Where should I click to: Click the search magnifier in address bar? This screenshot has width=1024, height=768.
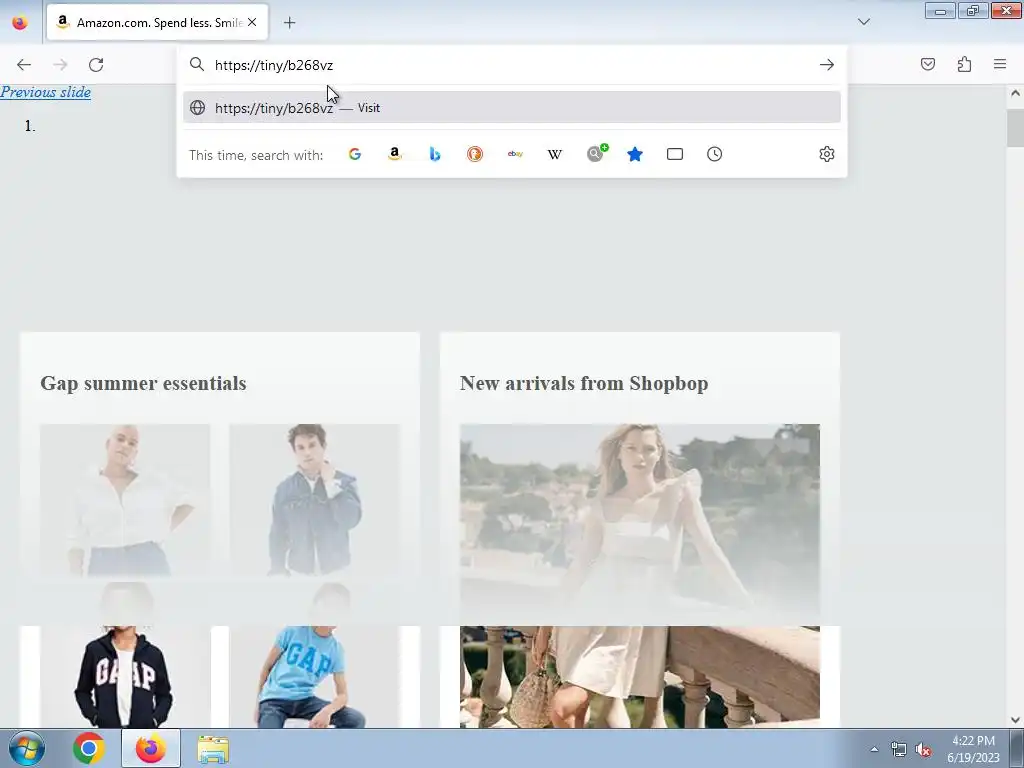tap(197, 64)
